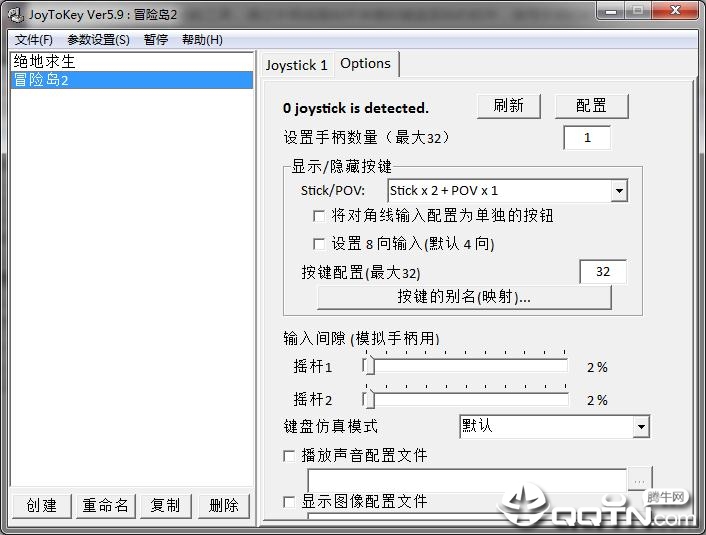Open the 帮助(H) menu
This screenshot has width=706, height=535.
point(202,40)
